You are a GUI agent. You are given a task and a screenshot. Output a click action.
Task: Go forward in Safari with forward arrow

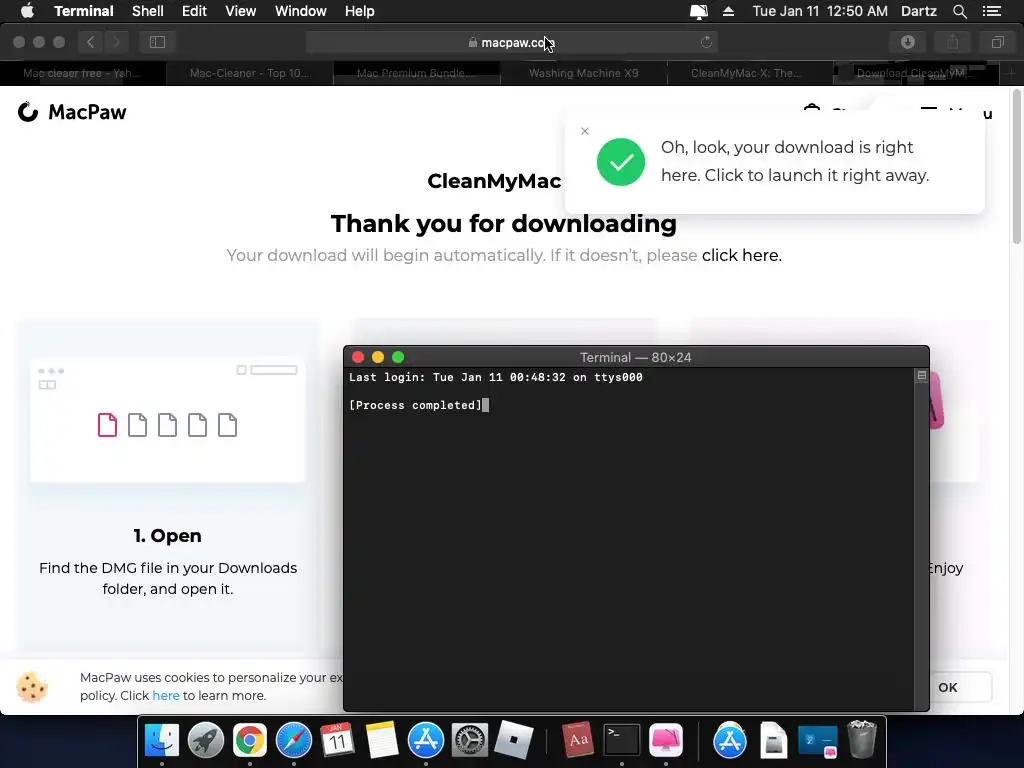116,42
